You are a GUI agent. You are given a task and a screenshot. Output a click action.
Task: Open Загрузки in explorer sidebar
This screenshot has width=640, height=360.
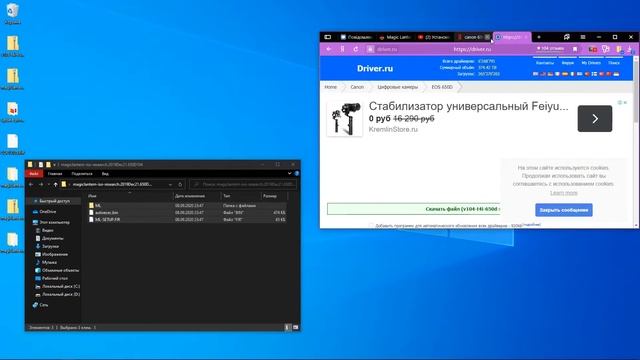point(47,246)
